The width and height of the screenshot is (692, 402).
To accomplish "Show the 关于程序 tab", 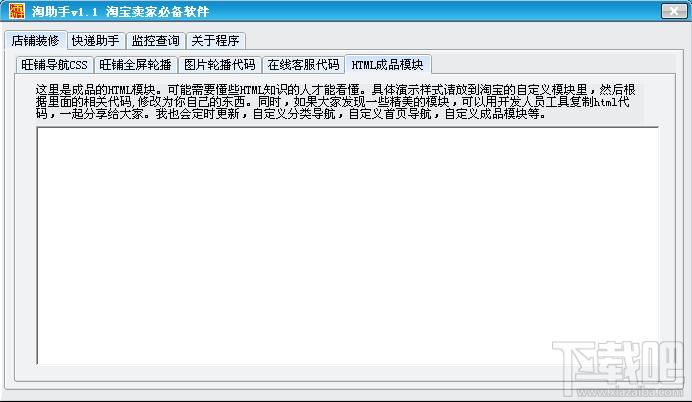I will tap(215, 41).
